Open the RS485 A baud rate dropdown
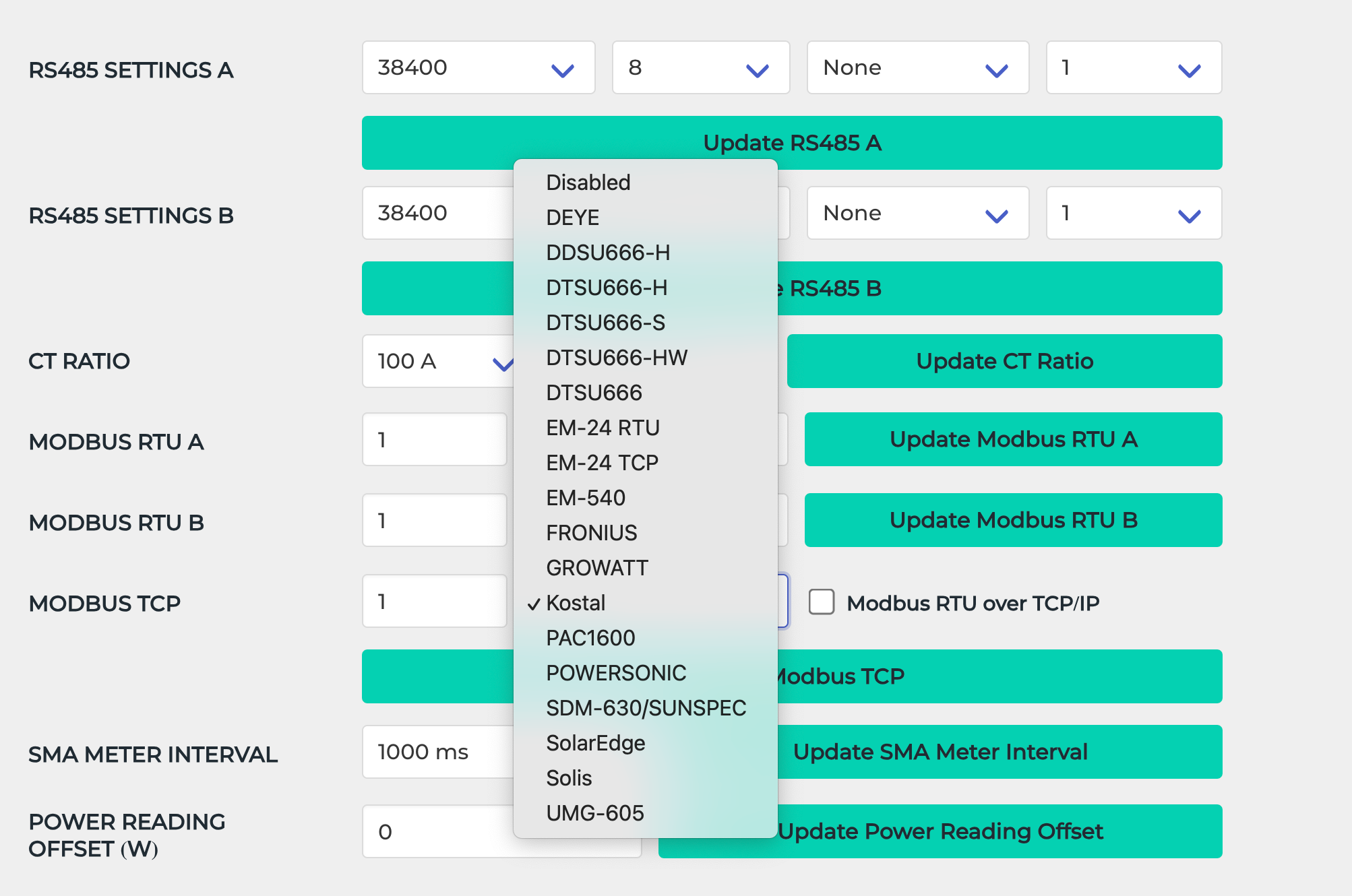This screenshot has height=896, width=1352. point(478,68)
